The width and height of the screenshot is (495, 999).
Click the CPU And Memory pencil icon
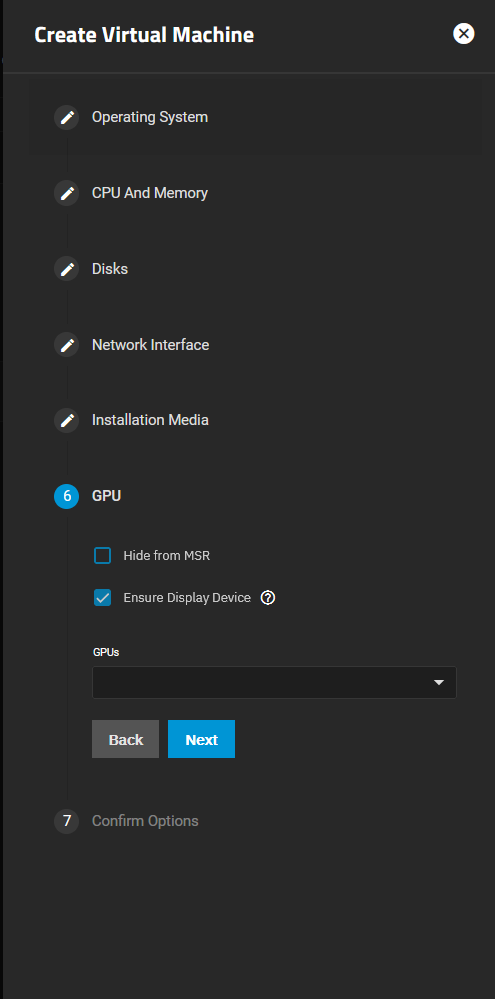coord(67,193)
